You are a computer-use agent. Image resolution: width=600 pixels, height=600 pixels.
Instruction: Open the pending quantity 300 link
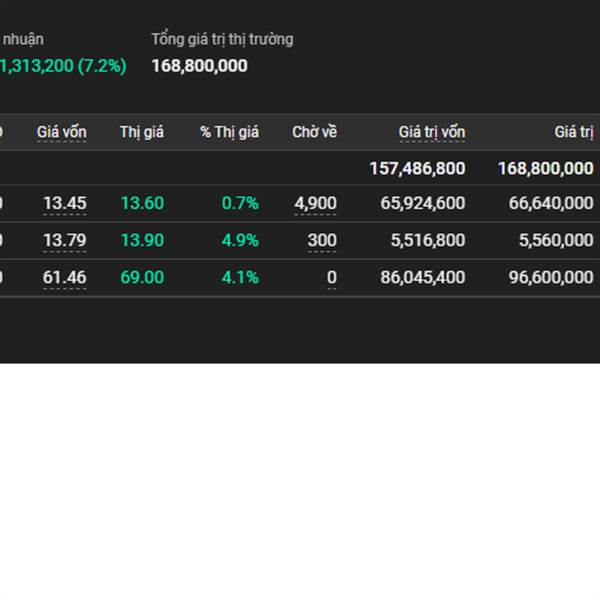click(x=322, y=240)
